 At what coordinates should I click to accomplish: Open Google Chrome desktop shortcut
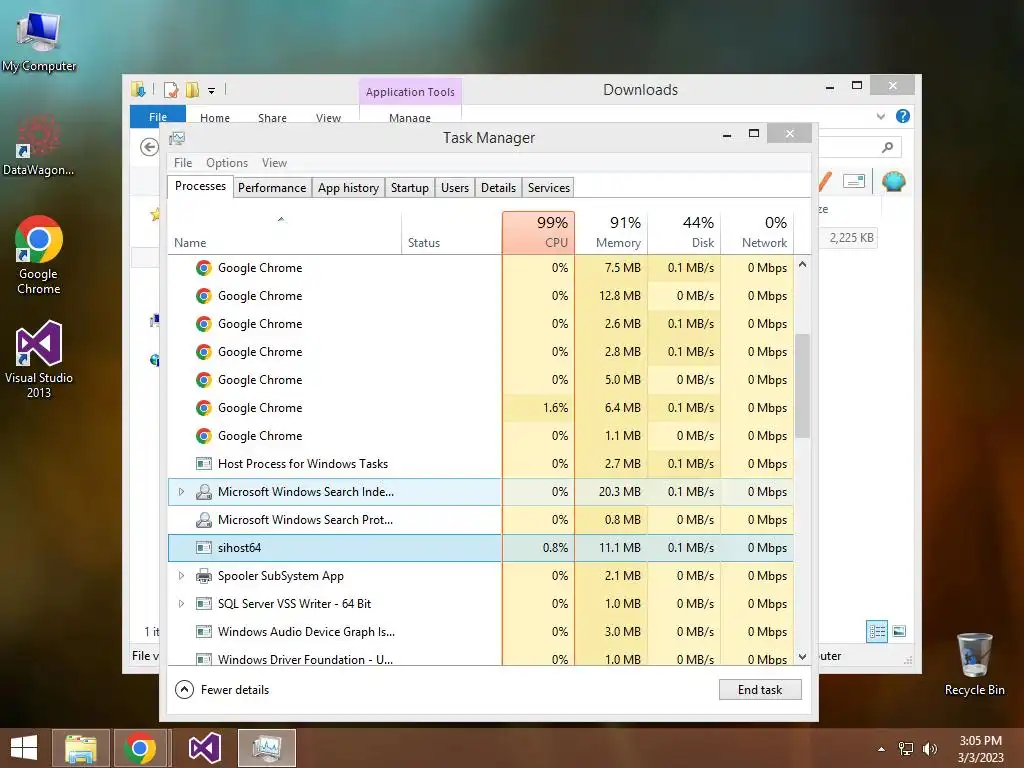point(39,255)
